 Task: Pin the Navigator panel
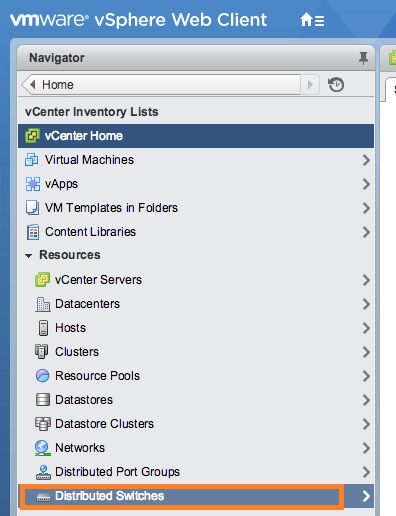pos(363,58)
